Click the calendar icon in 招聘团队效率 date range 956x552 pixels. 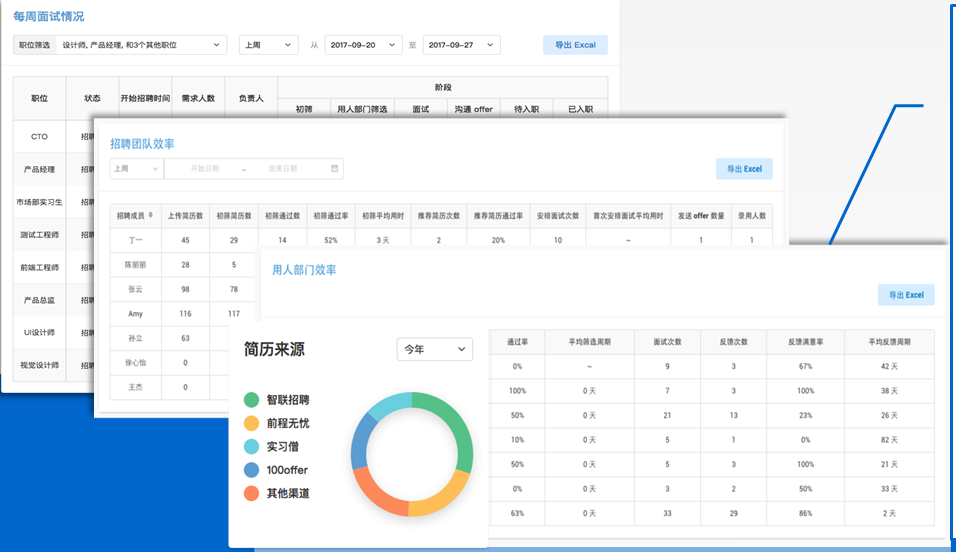(x=334, y=169)
